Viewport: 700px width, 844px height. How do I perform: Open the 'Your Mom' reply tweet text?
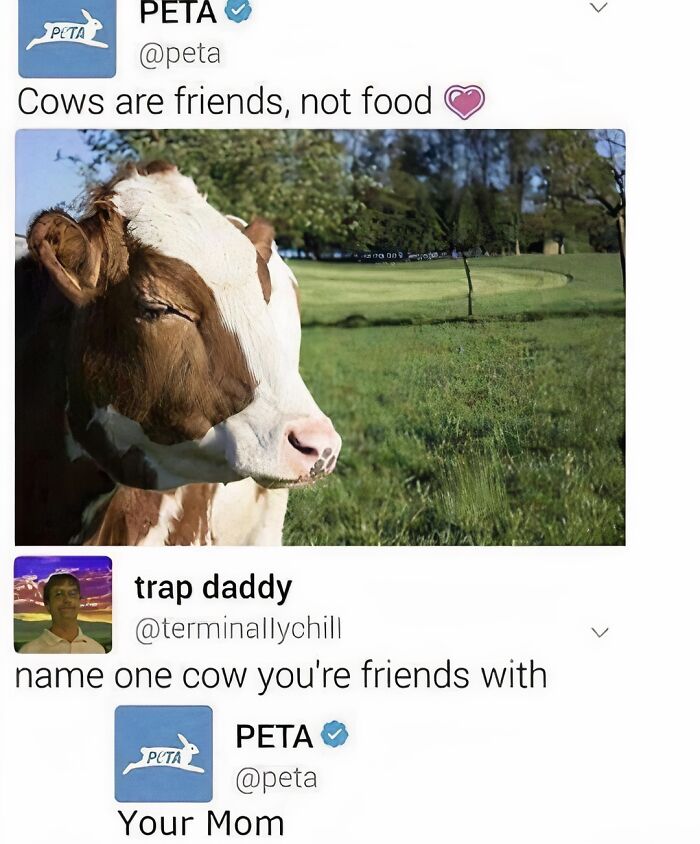[201, 824]
